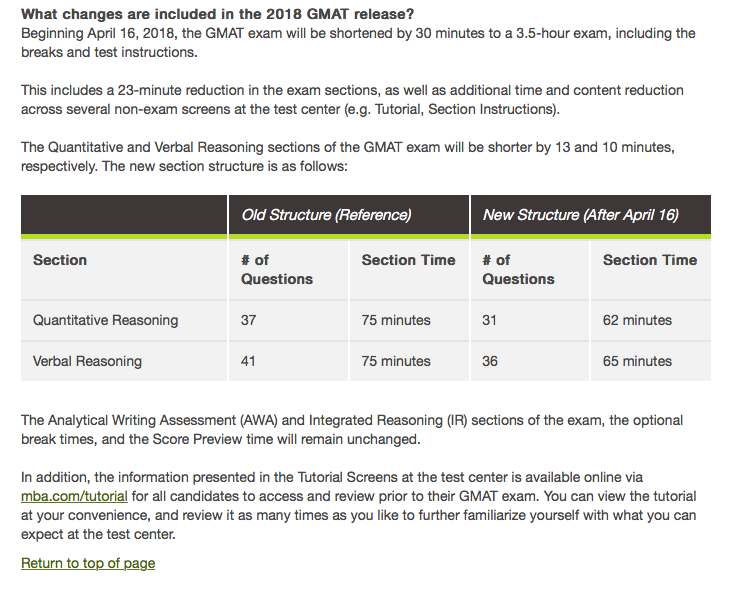Click the Verbal Reasoning row label
Viewport: 732px width, 592px height.
(x=87, y=361)
